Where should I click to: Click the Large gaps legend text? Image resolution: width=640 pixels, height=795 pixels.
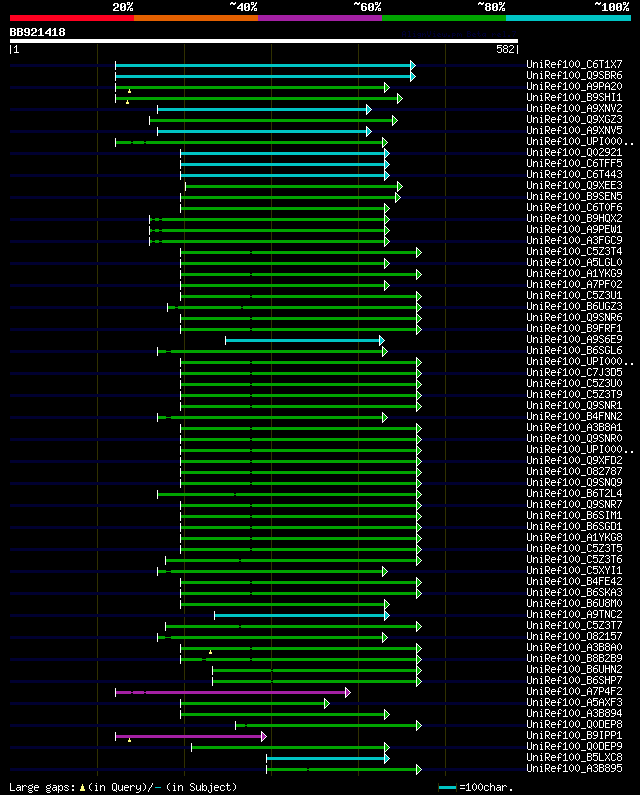[x=123, y=787]
